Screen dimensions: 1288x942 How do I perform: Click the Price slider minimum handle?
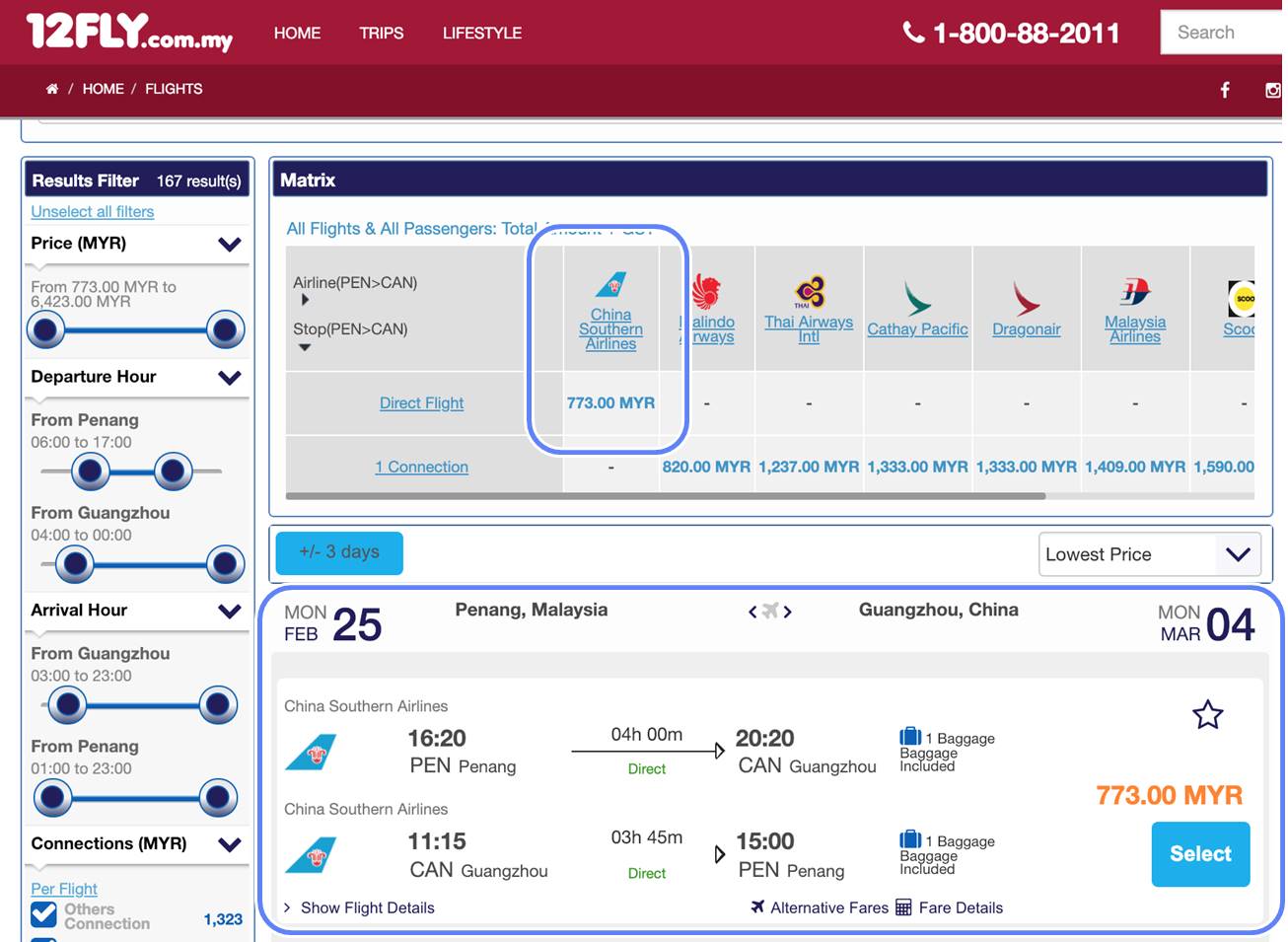[x=45, y=329]
